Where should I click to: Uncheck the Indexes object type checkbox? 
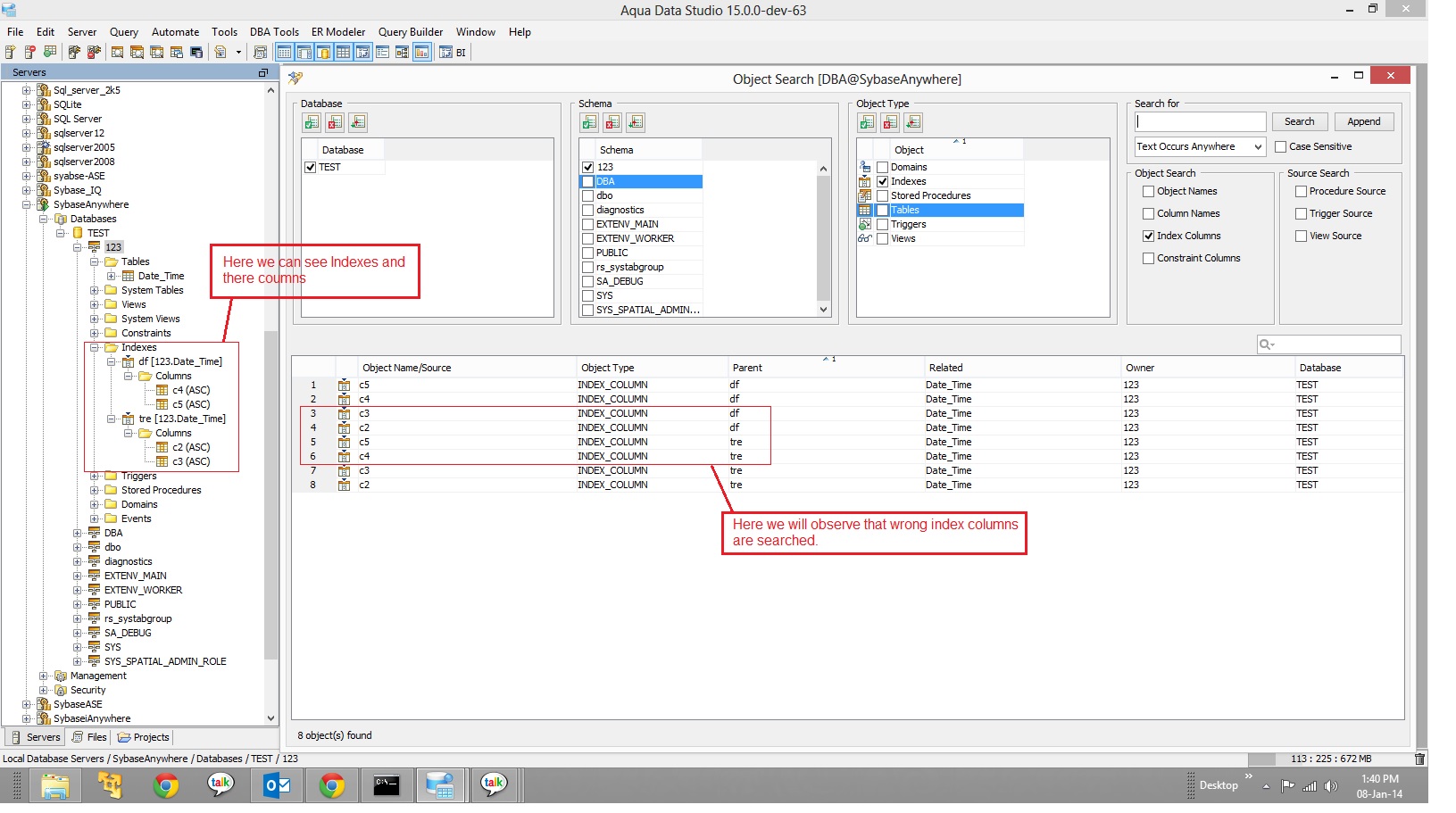882,181
